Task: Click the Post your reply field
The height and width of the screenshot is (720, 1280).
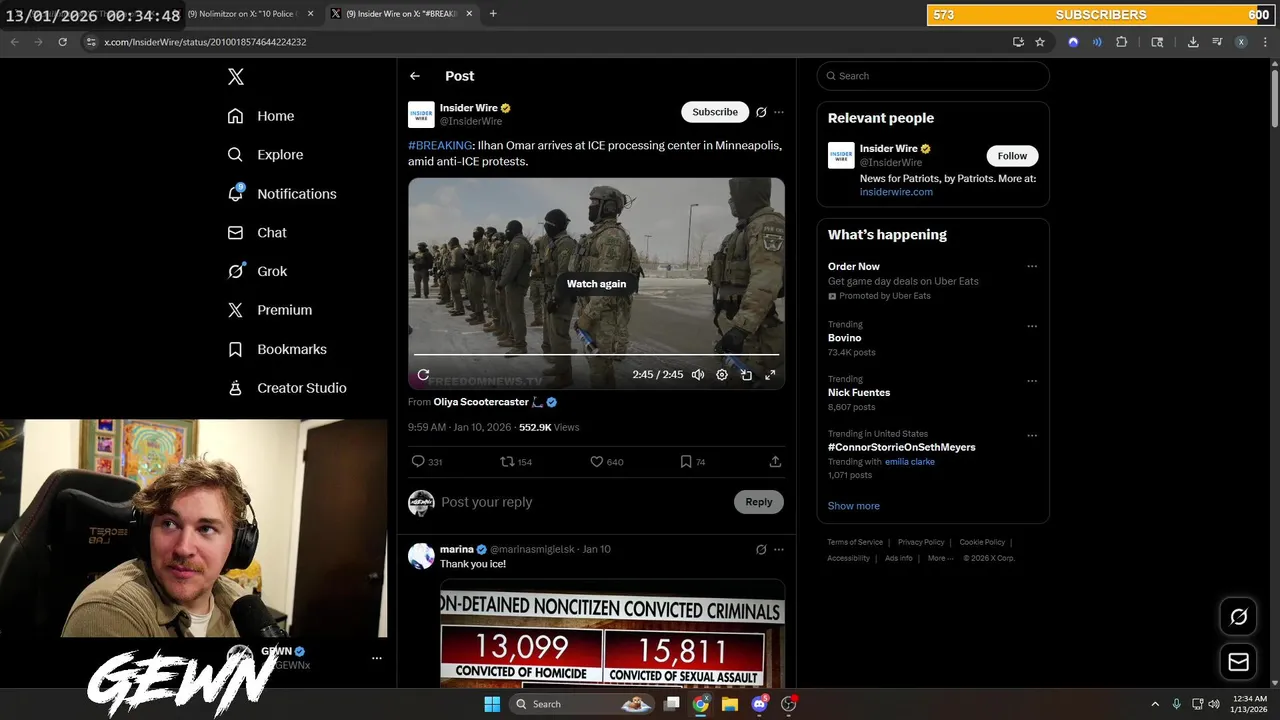Action: click(x=584, y=502)
